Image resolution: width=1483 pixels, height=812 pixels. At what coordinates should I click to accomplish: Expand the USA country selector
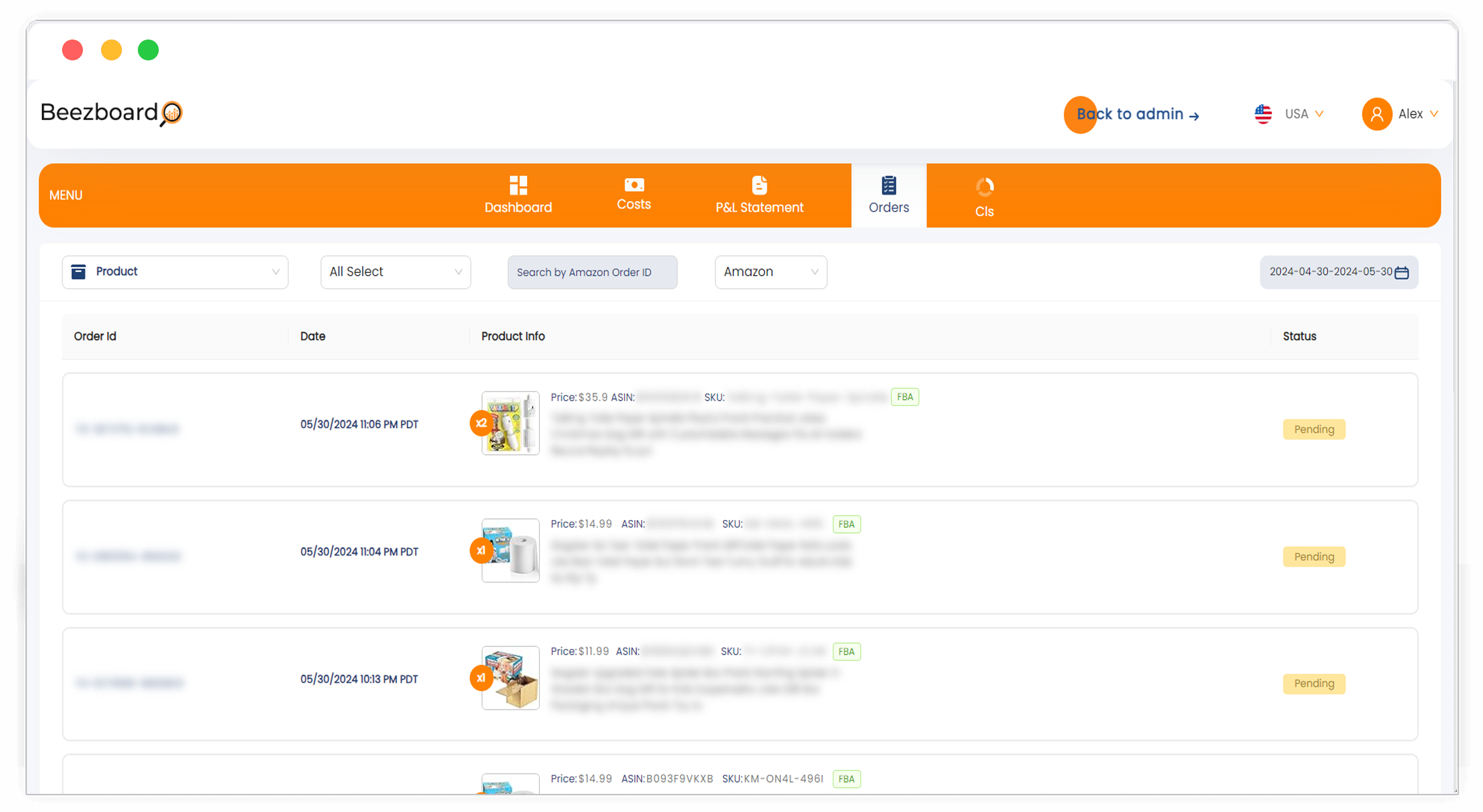pyautogui.click(x=1290, y=114)
